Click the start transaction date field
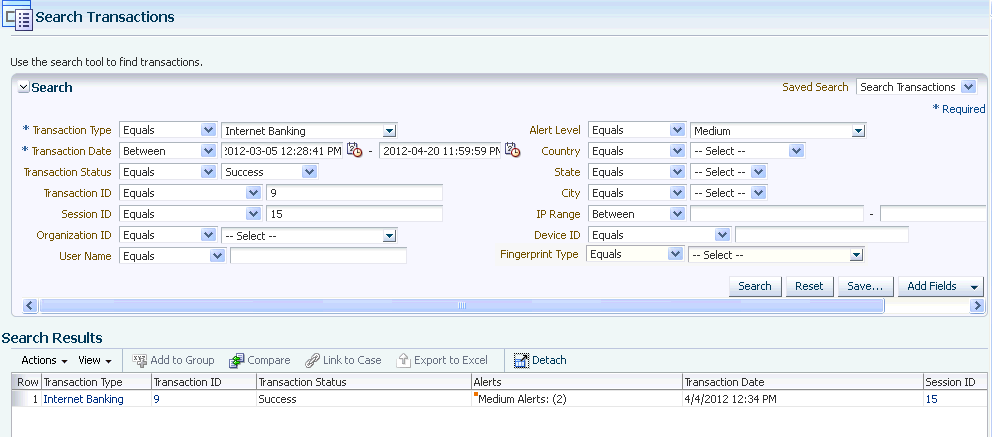Screen dimensions: 992x437 tap(282, 151)
